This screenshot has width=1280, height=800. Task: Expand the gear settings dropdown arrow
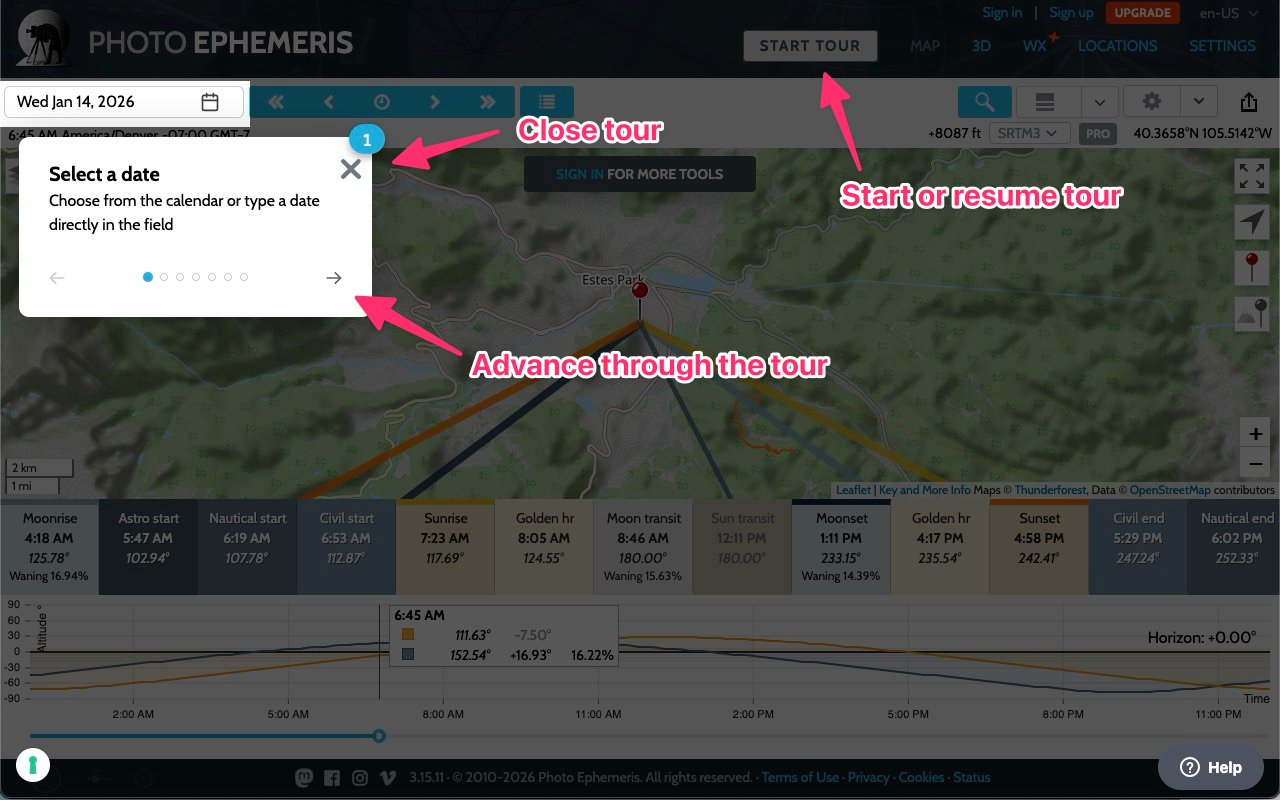point(1198,102)
